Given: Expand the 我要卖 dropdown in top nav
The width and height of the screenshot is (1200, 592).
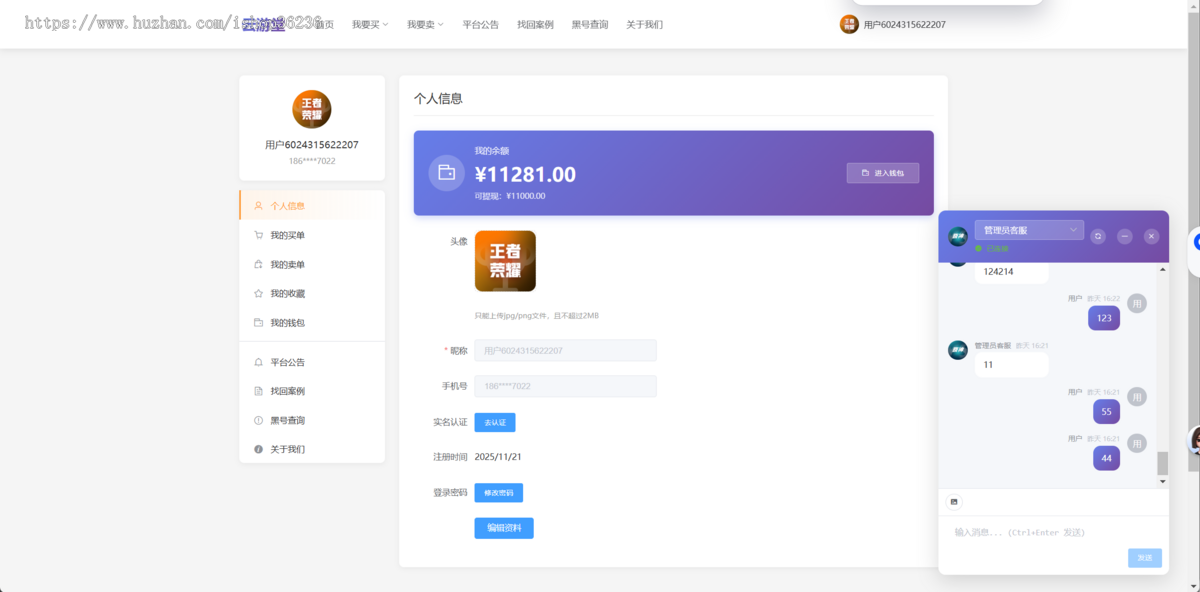Looking at the screenshot, I should point(425,24).
